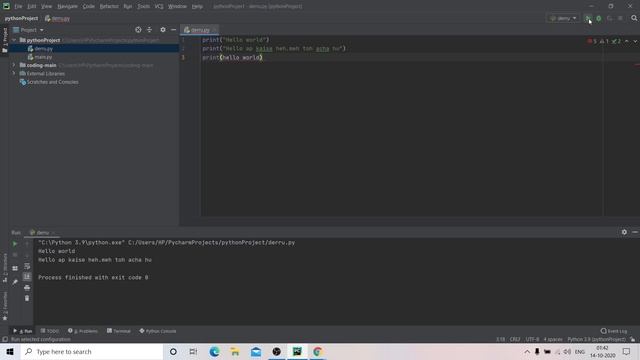Open the Window menu
The image size is (640, 360).
[177, 6]
